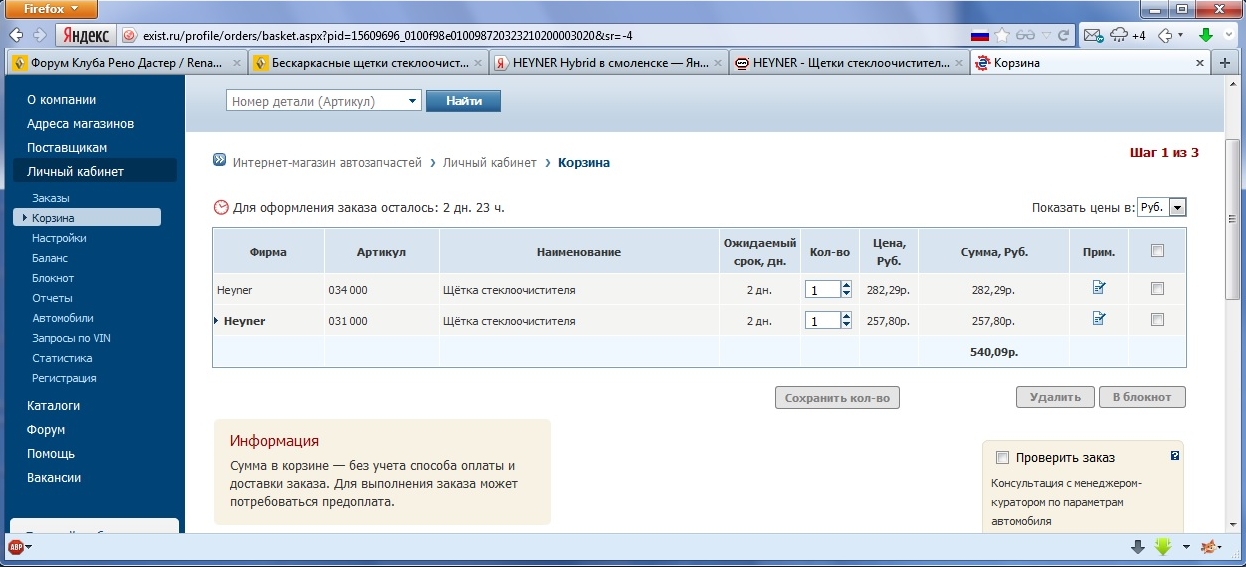The image size is (1246, 567).
Task: Tick the checkbox for Heyner 034 000 row
Action: coord(1157,289)
